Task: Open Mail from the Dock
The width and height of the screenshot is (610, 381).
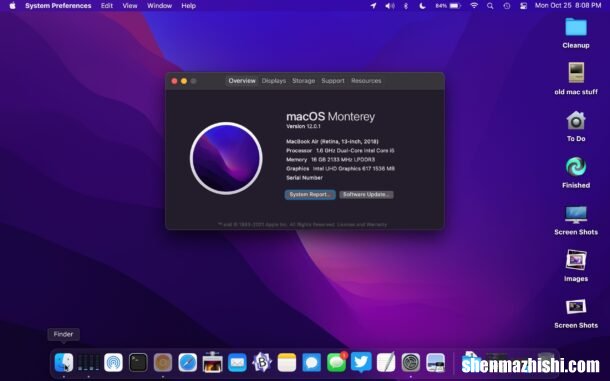Action: click(x=237, y=362)
